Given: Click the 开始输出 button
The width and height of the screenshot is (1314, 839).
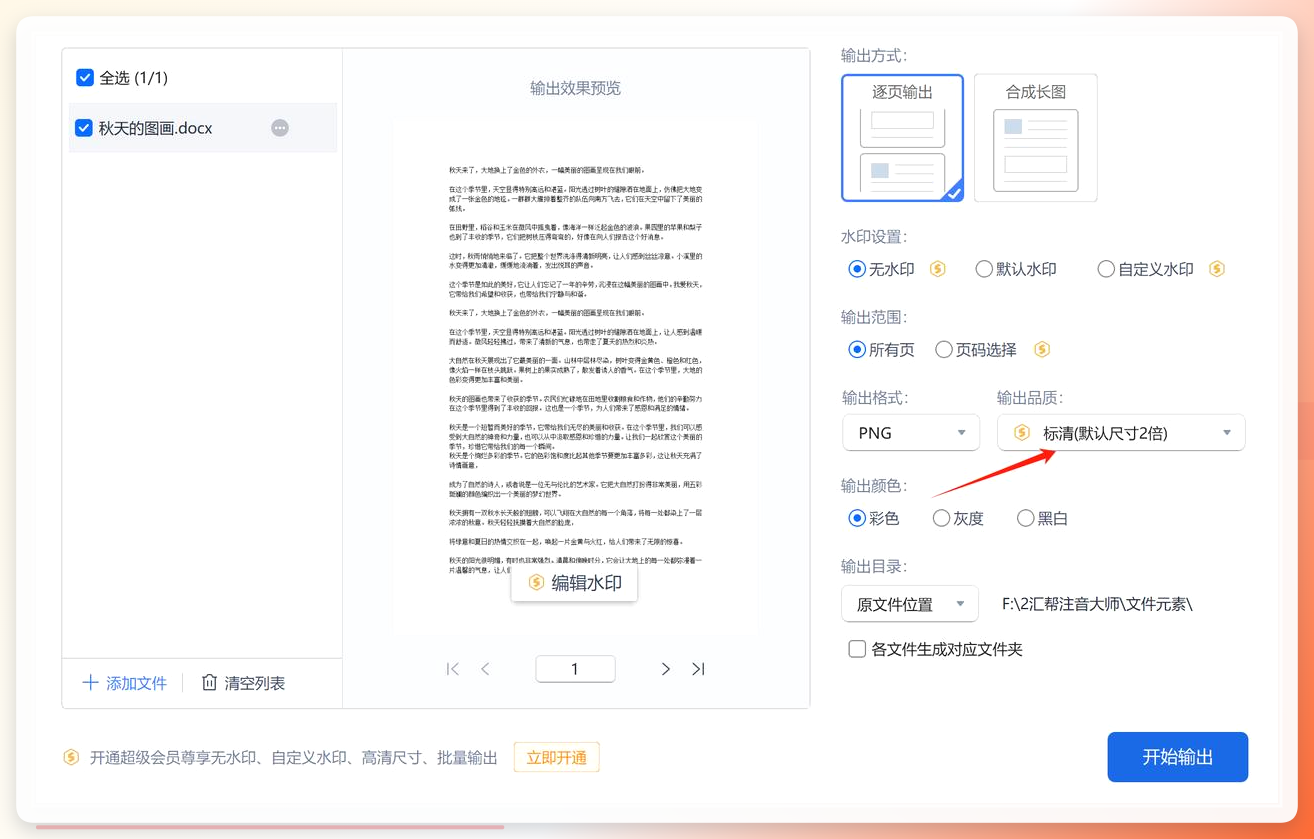Looking at the screenshot, I should pos(1178,757).
